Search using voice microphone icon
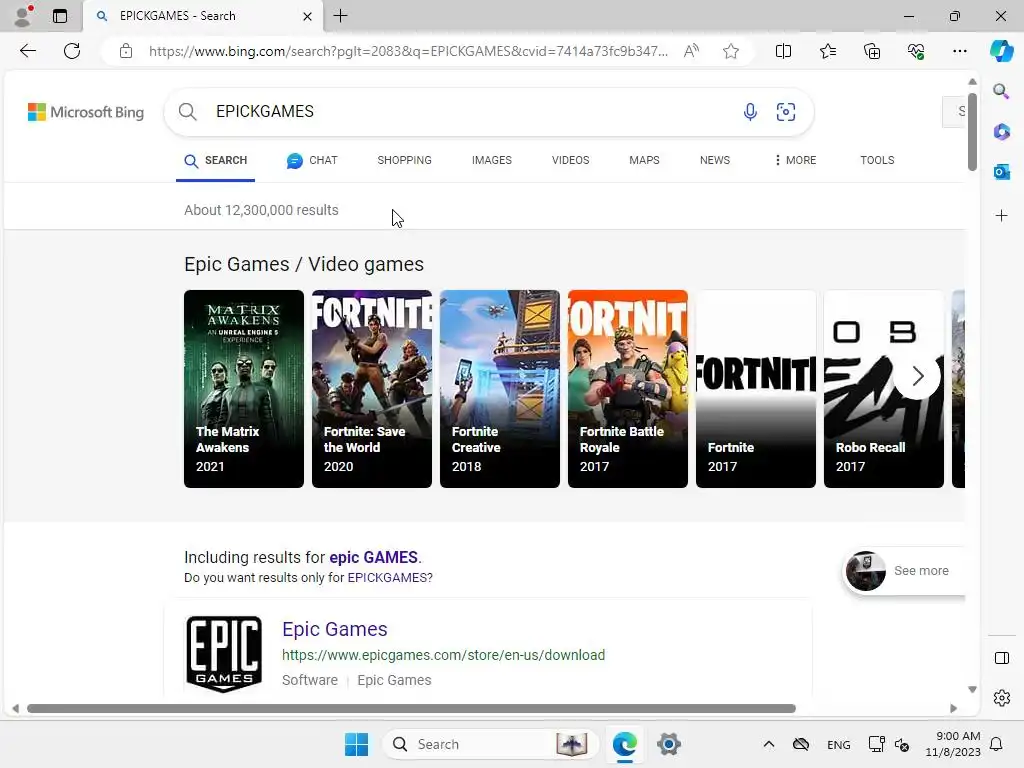The height and width of the screenshot is (768, 1024). pos(750,112)
